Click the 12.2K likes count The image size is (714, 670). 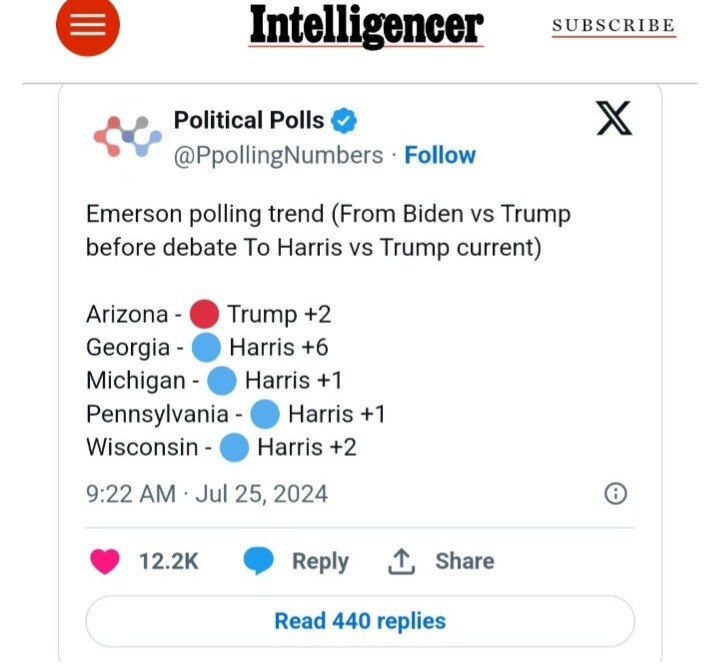(168, 562)
